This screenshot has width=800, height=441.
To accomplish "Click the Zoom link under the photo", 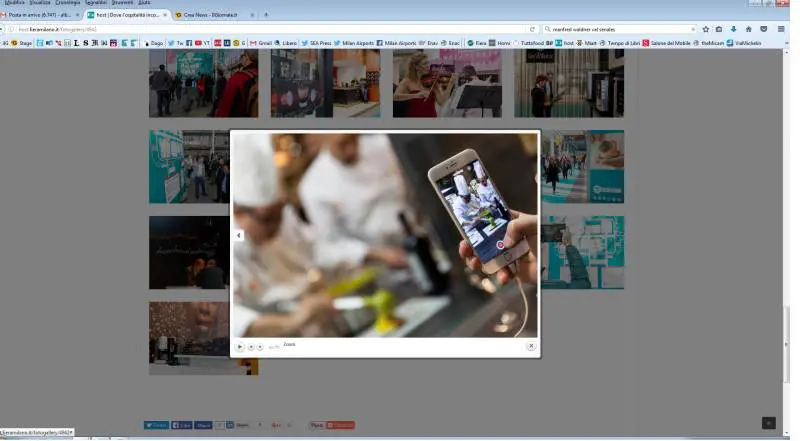I will tap(289, 344).
